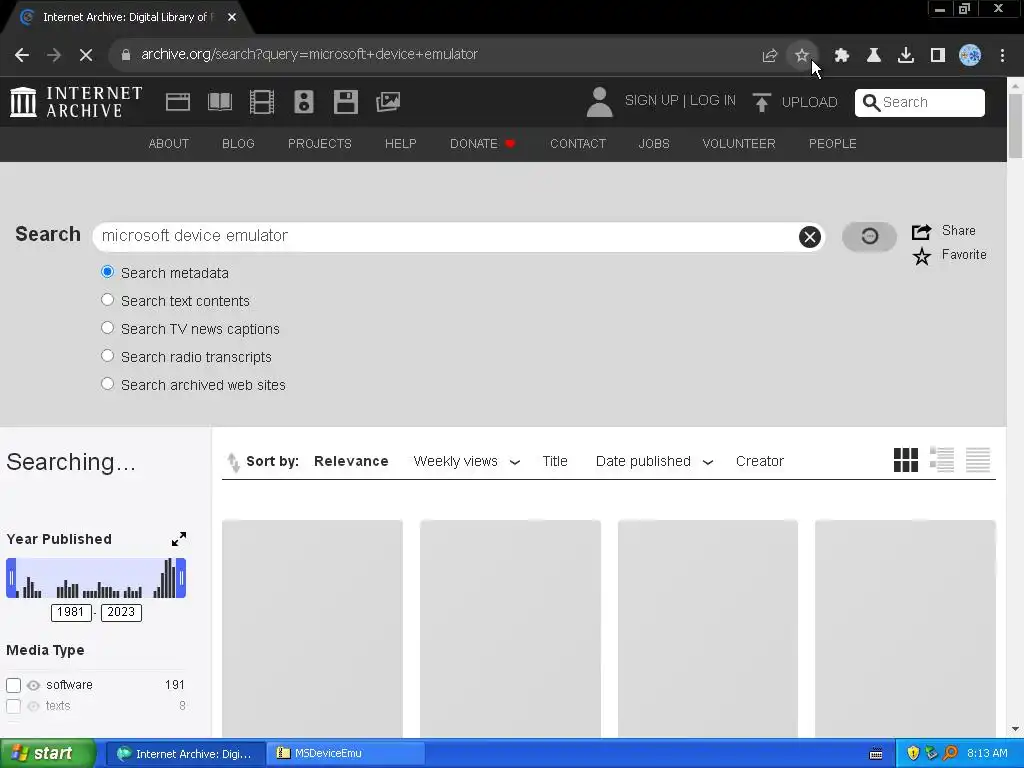Image resolution: width=1024 pixels, height=768 pixels.
Task: Open Chrome three-dot menu
Action: 1002,55
